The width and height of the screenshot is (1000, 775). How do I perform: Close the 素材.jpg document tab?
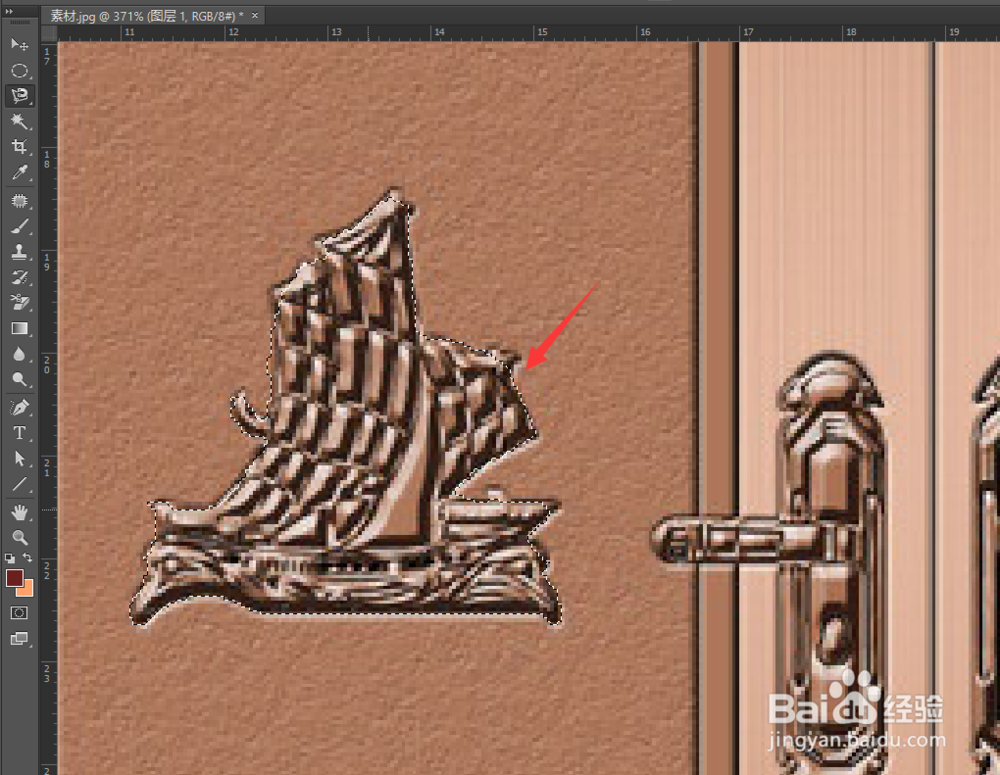255,15
